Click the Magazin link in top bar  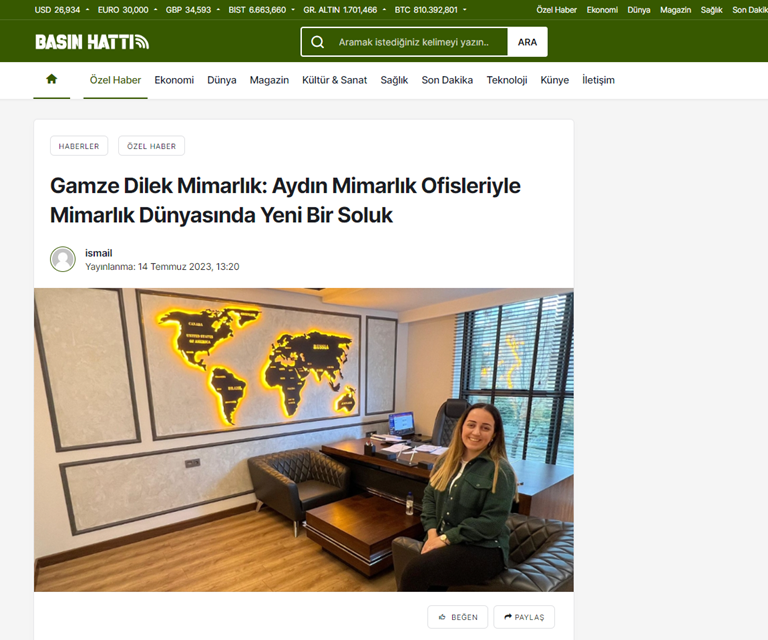coord(675,10)
